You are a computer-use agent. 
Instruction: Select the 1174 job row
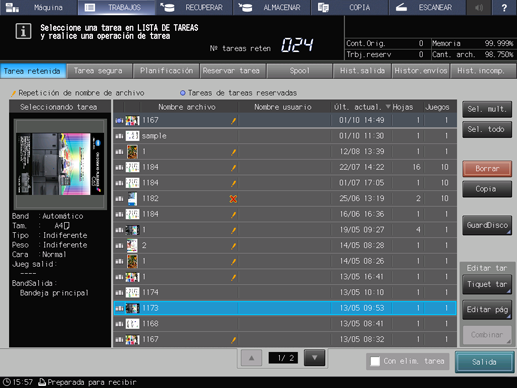(x=285, y=293)
